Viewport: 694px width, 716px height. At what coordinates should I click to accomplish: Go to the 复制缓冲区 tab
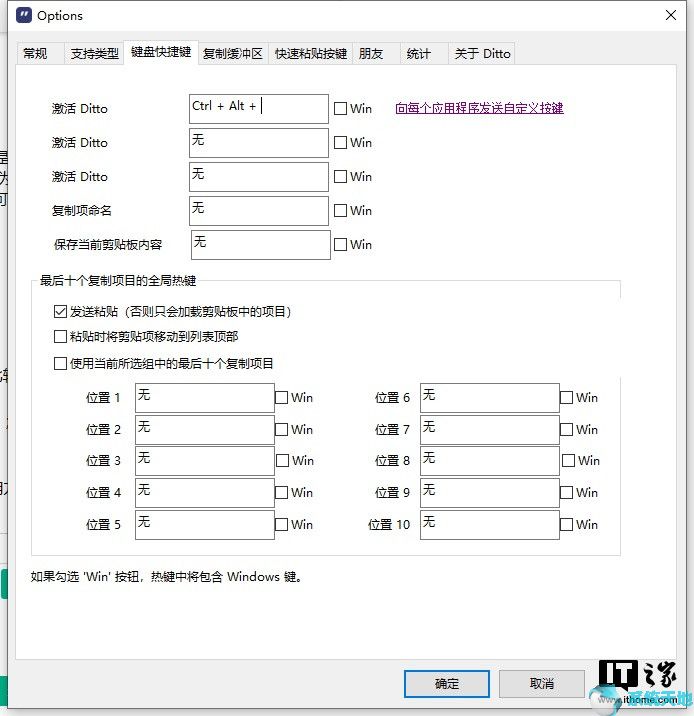click(233, 54)
